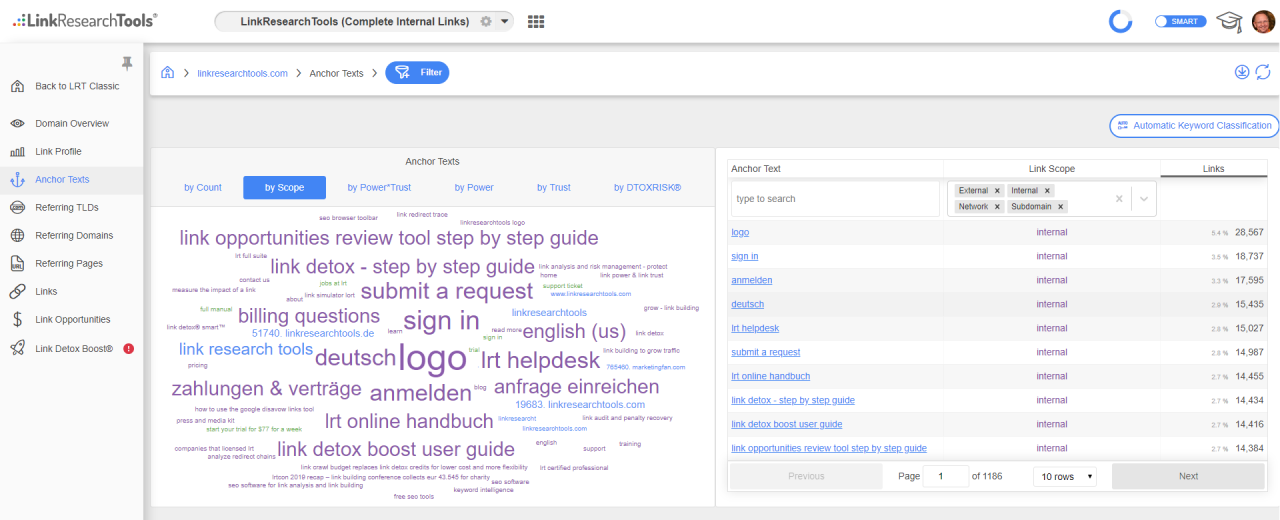Click the Link Detox Boost rocket icon
The image size is (1280, 520).
click(17, 348)
